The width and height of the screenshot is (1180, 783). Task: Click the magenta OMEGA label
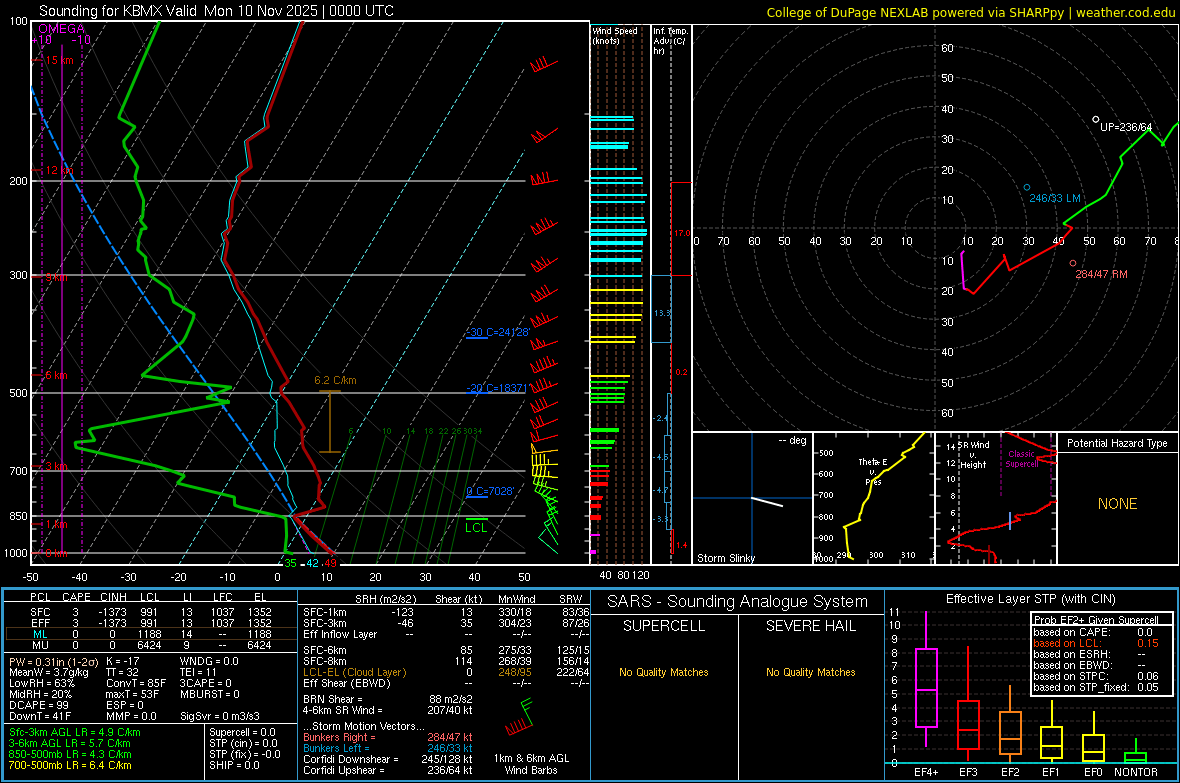pos(62,29)
